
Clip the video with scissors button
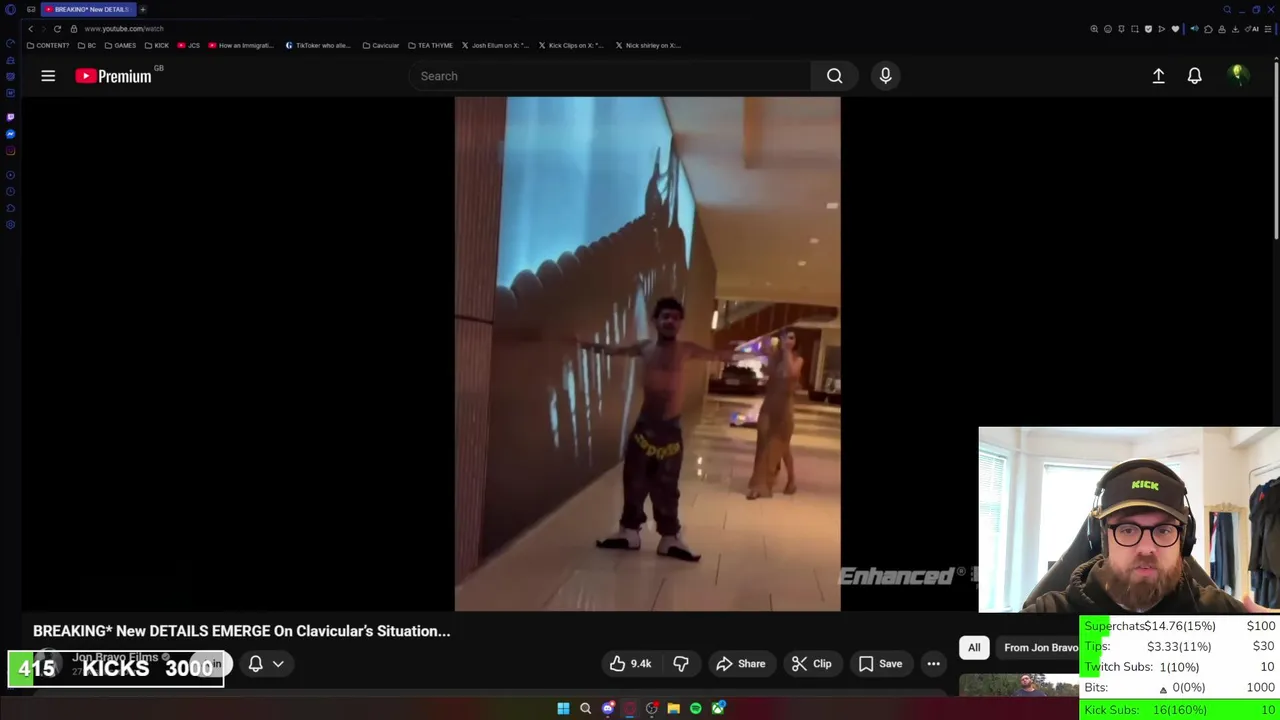812,664
